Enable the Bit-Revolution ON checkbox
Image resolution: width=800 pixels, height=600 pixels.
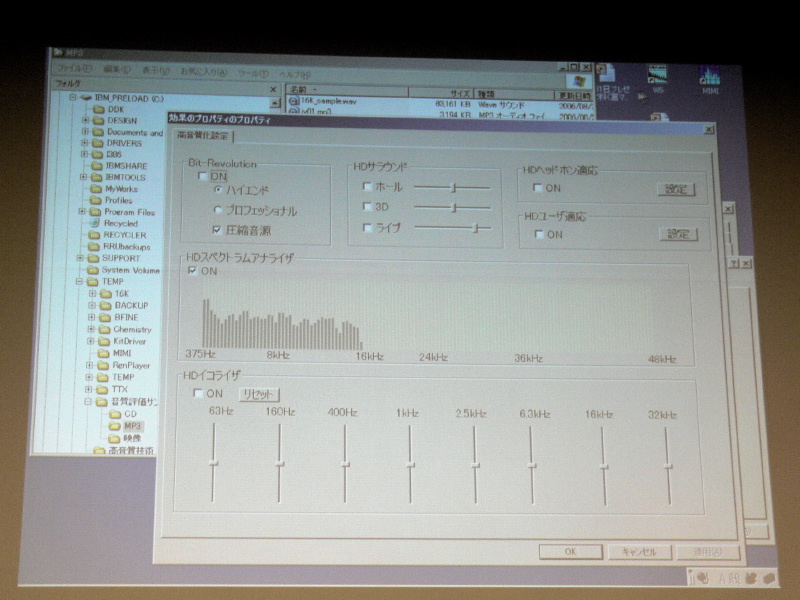(x=203, y=177)
